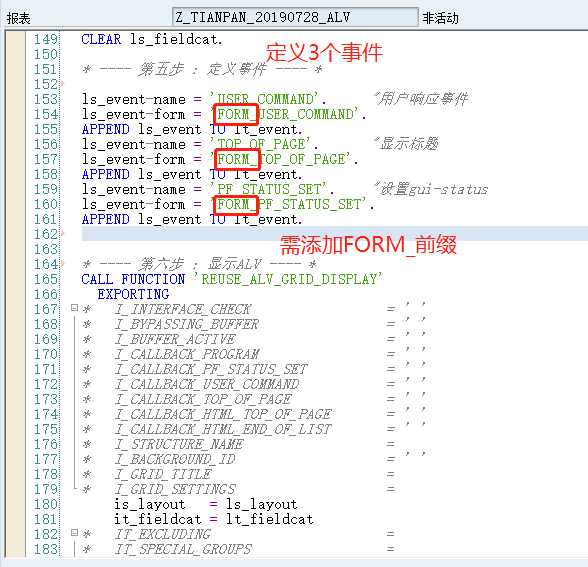Image resolution: width=588 pixels, height=567 pixels.
Task: Click 'I_GRID_SETTINGS' commented parameter
Action: click(175, 489)
